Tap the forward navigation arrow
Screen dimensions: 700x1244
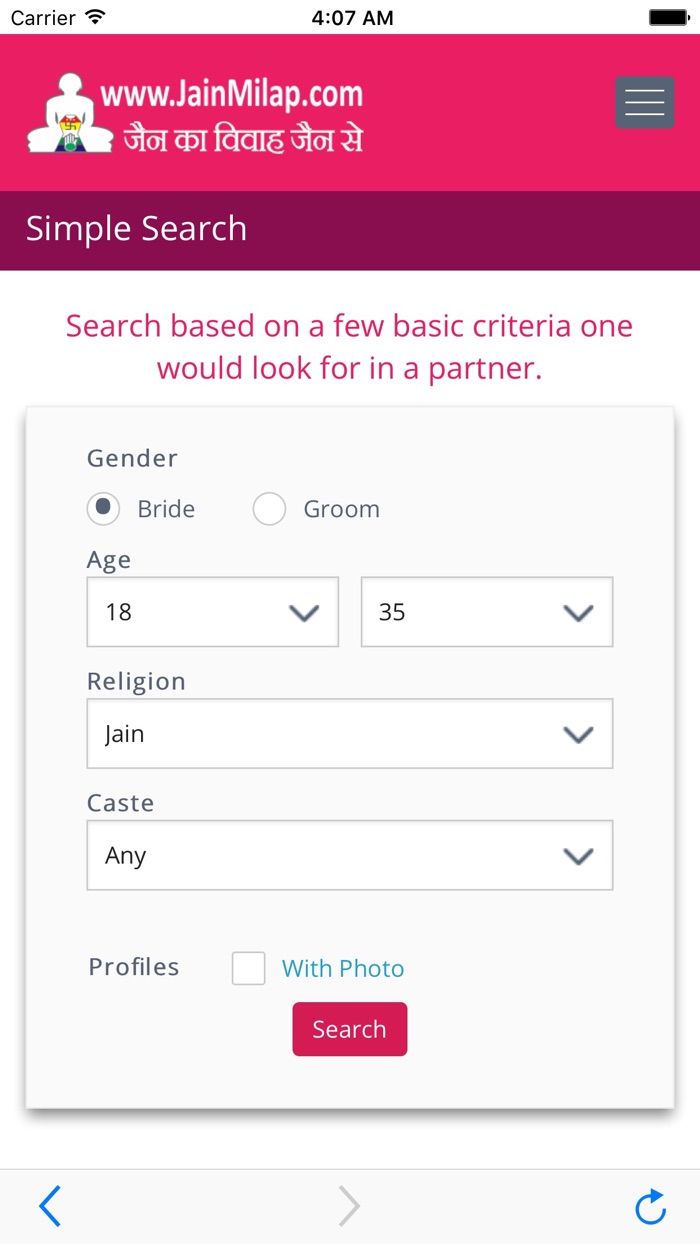[348, 1206]
